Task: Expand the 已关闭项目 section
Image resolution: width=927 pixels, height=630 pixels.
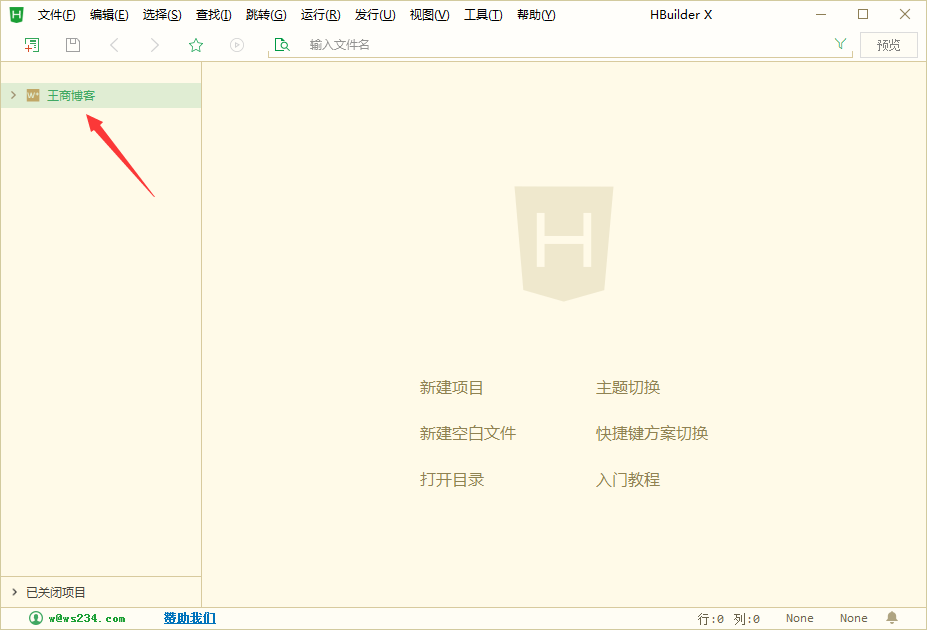Action: (14, 592)
